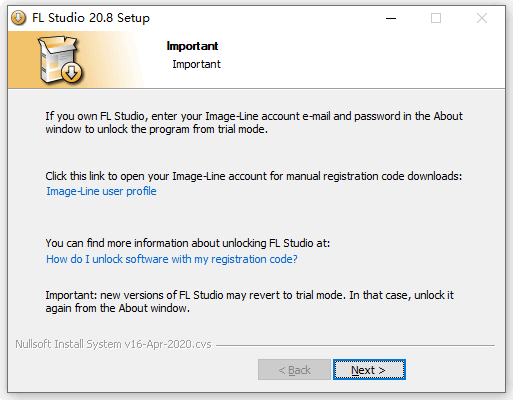Minimize the FL Studio Setup window
Viewport: 513px width, 400px height.
pos(391,18)
